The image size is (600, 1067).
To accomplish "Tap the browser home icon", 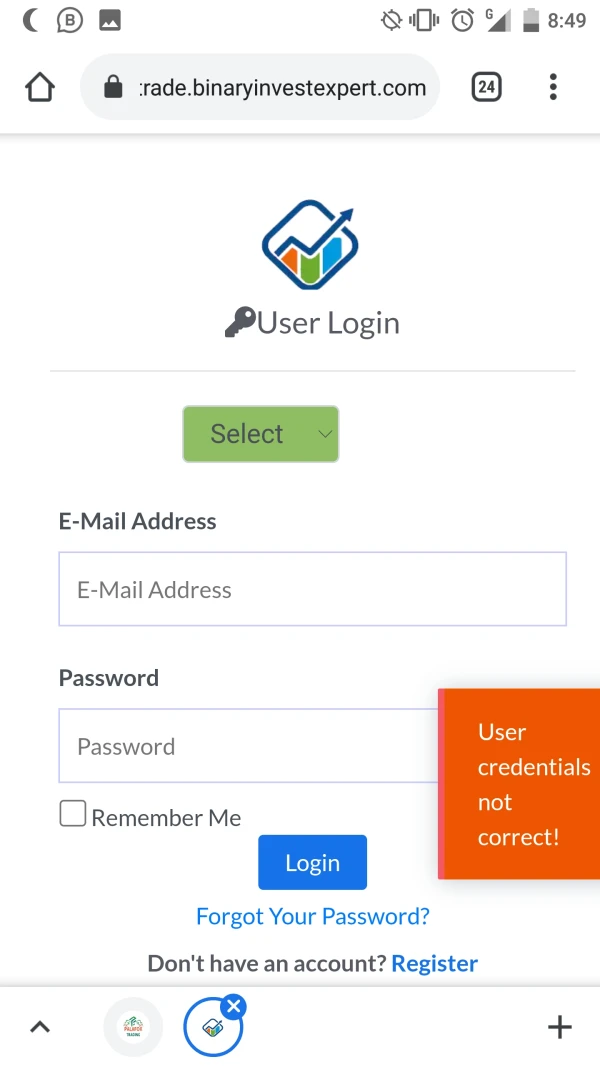I will 40,88.
